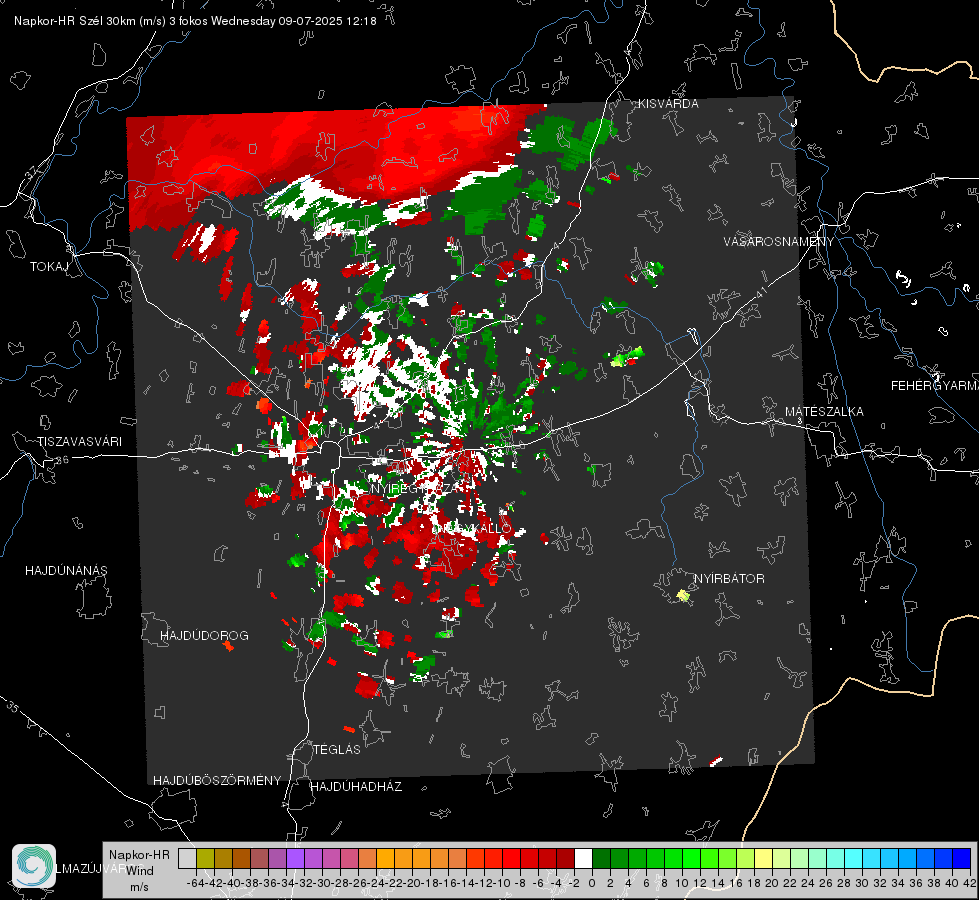This screenshot has height=900, width=979.
Task: Pick the deep blue 40 to 42 swatch
Action: click(x=962, y=858)
